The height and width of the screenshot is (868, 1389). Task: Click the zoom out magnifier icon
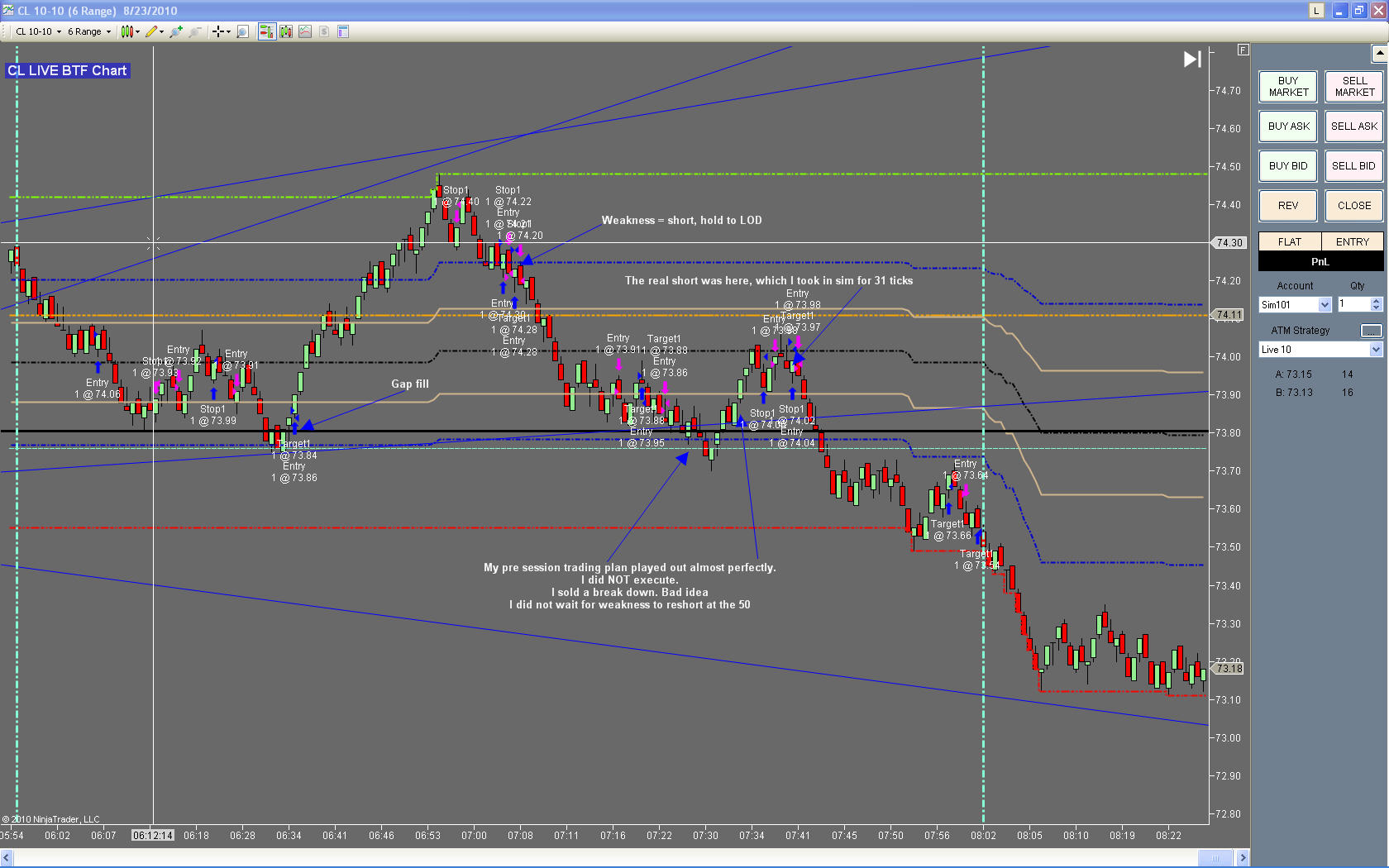pyautogui.click(x=195, y=31)
